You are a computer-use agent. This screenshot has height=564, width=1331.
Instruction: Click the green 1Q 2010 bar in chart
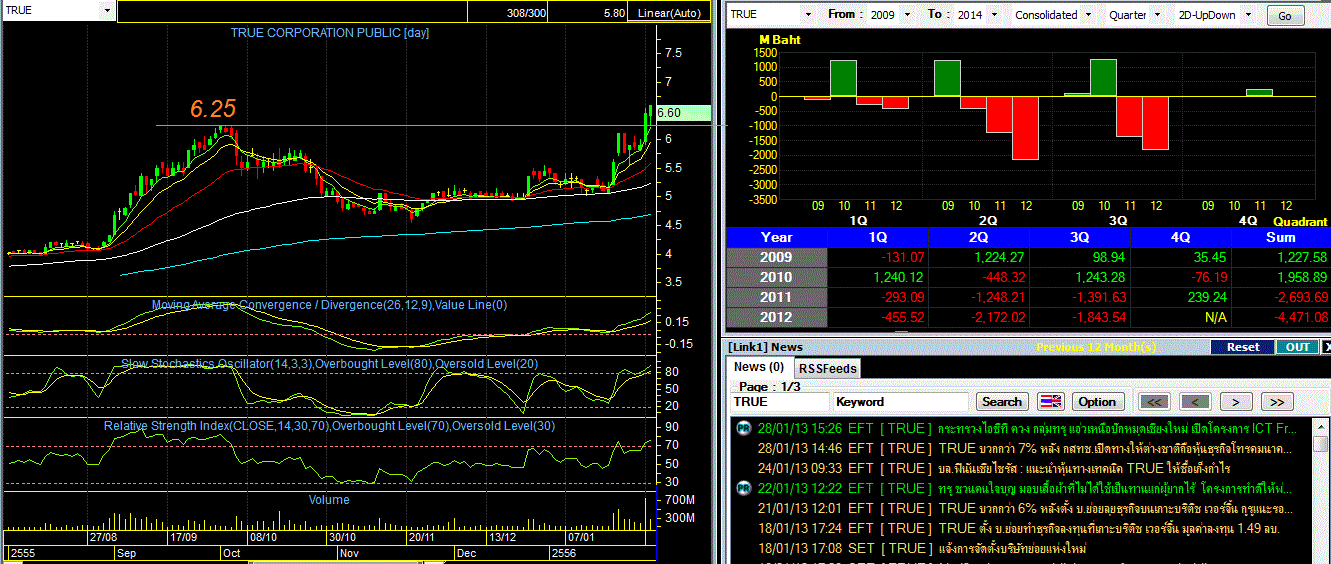[x=843, y=79]
